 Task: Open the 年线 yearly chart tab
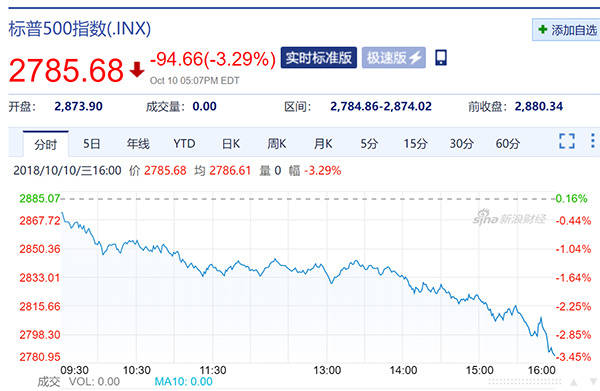pos(138,144)
